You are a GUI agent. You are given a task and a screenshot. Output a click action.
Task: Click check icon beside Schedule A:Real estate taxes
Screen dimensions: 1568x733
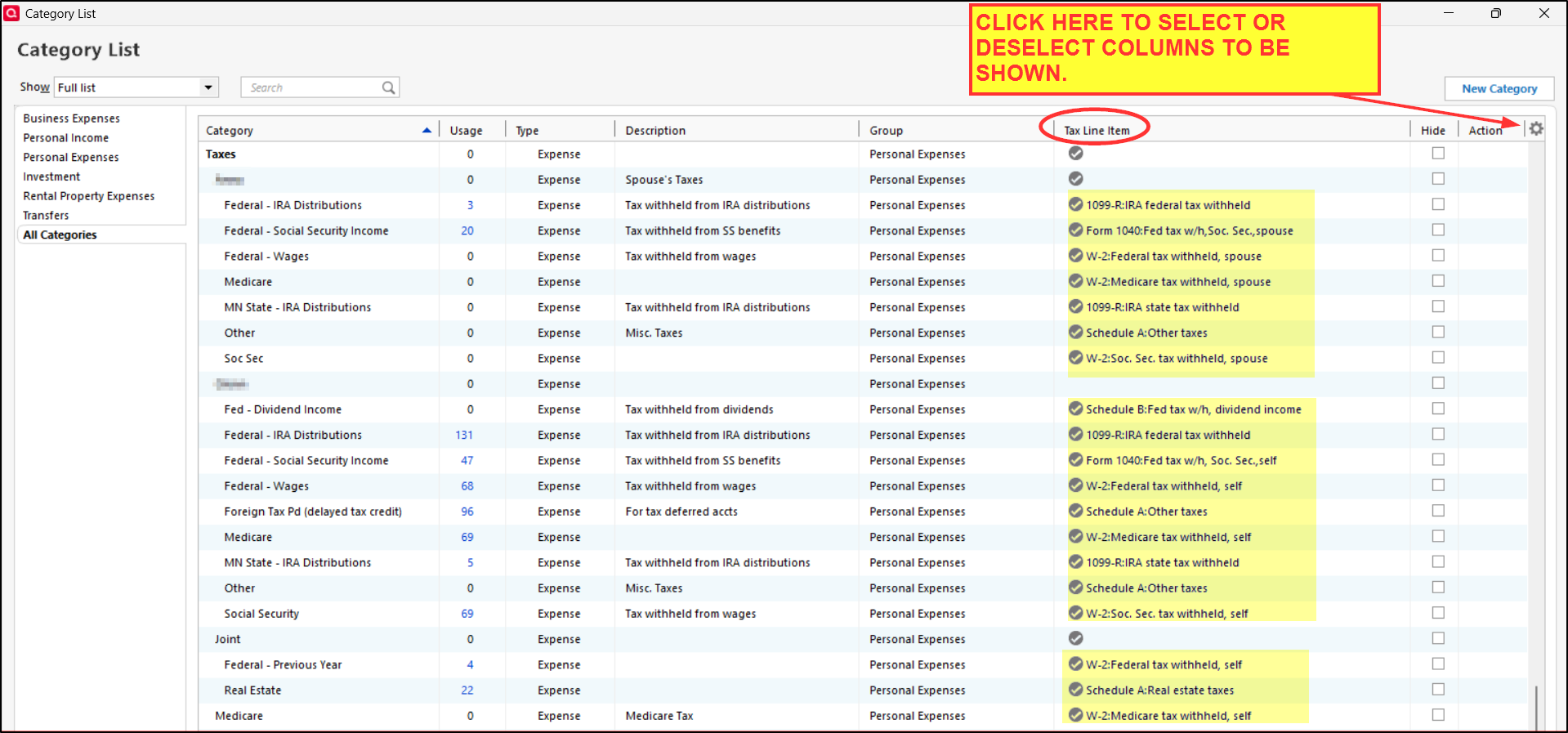click(x=1076, y=690)
